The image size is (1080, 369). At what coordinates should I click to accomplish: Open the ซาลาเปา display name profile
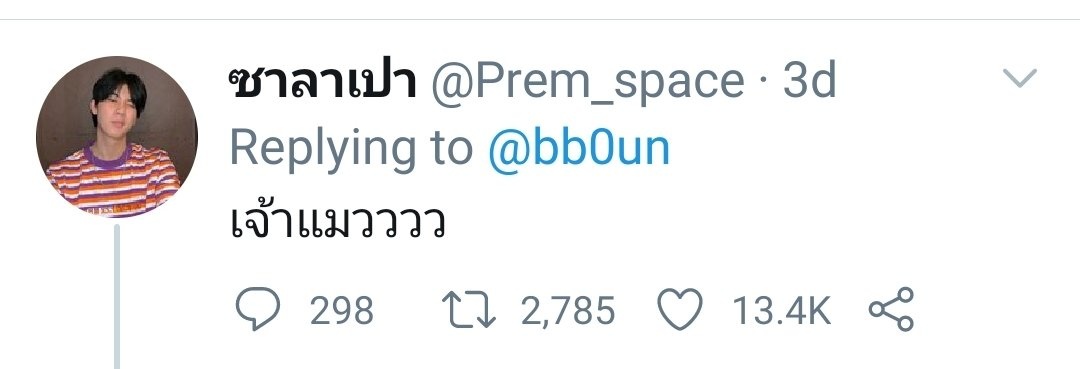tap(324, 83)
